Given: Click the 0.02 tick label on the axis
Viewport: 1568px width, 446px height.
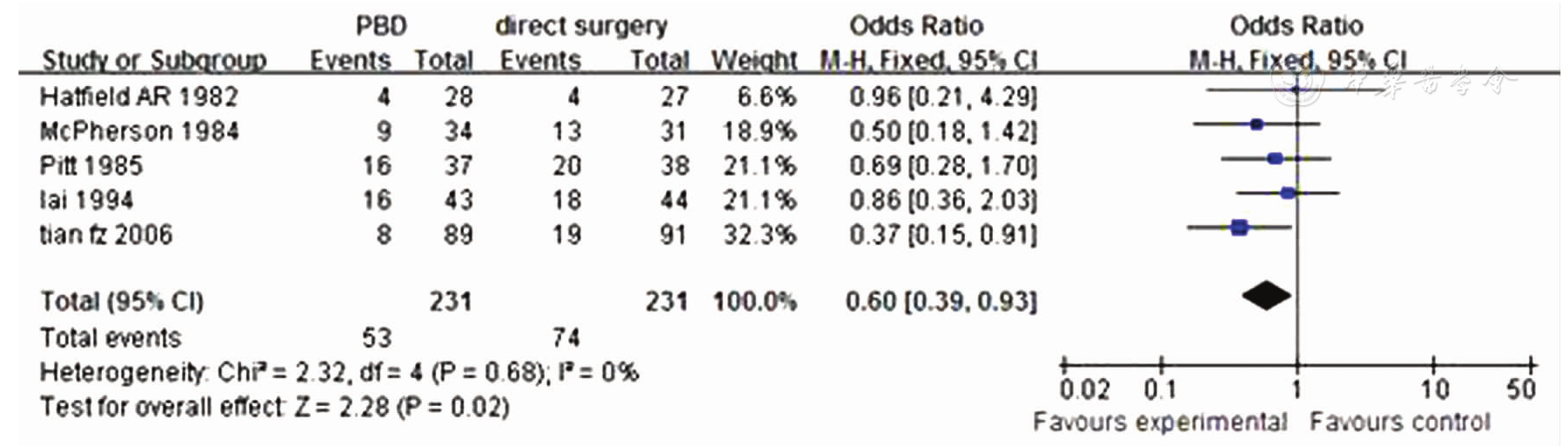Looking at the screenshot, I should point(1084,389).
